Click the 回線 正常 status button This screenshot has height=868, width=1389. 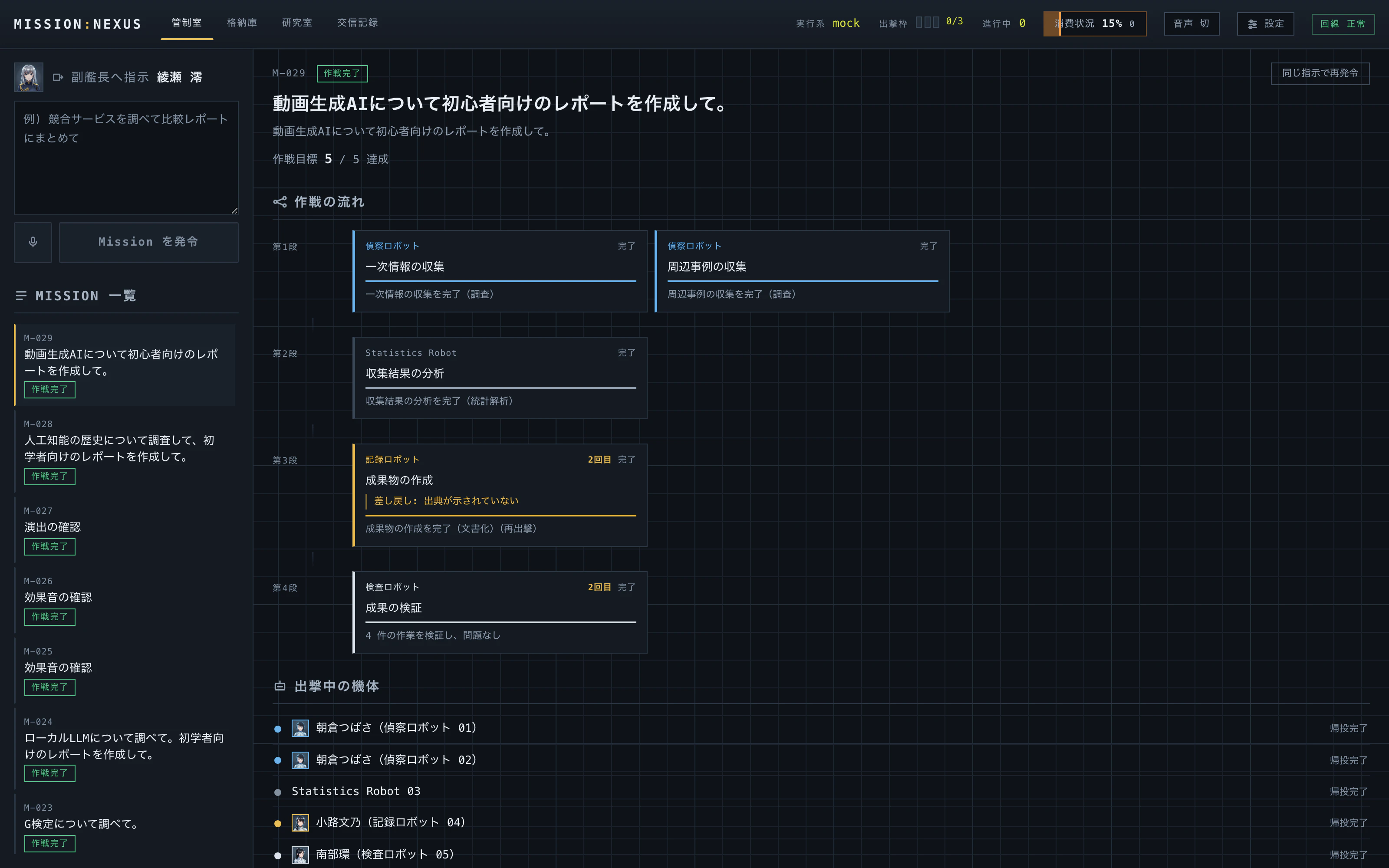[1343, 23]
